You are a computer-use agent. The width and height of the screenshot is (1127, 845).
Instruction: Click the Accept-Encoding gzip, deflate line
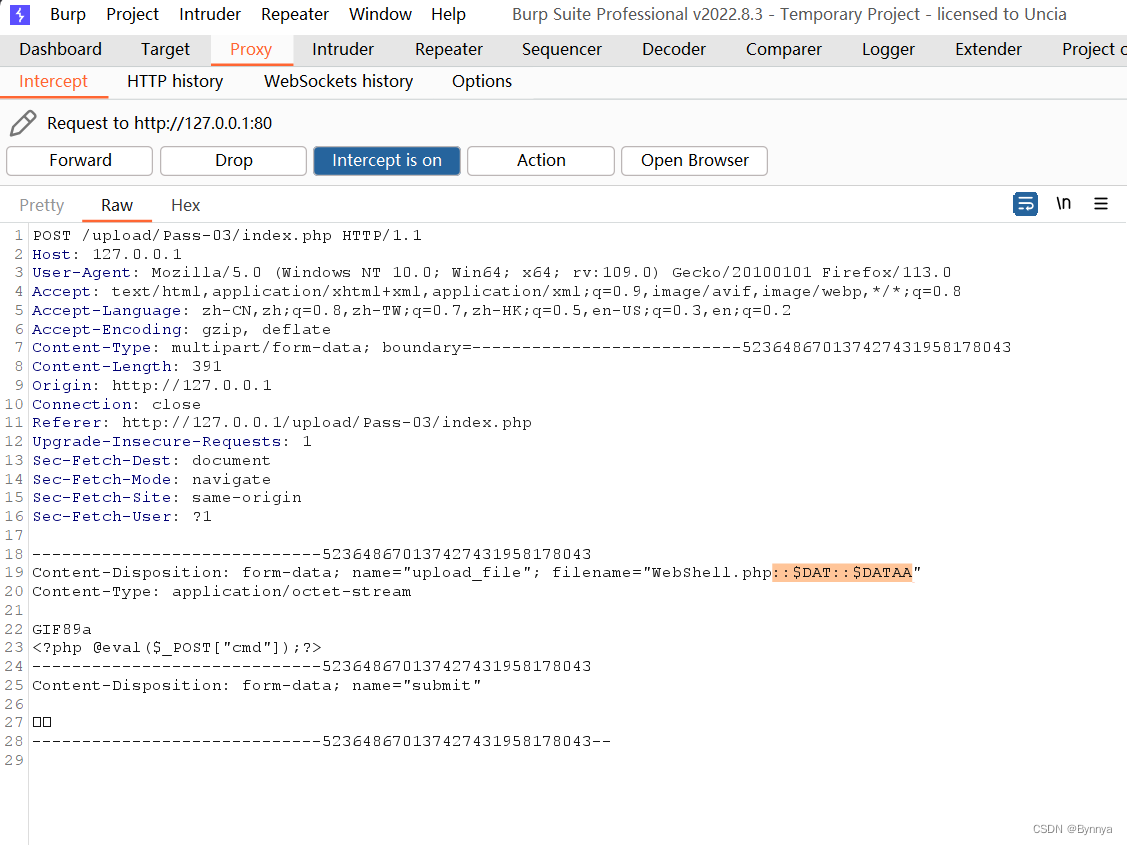(181, 329)
